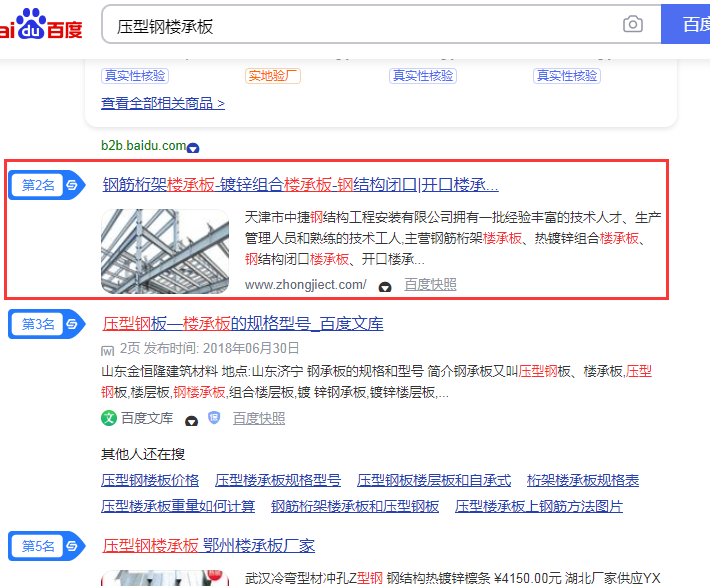The height and width of the screenshot is (586, 710).
Task: Expand dropdown next to 百度文库
Action: (x=192, y=421)
